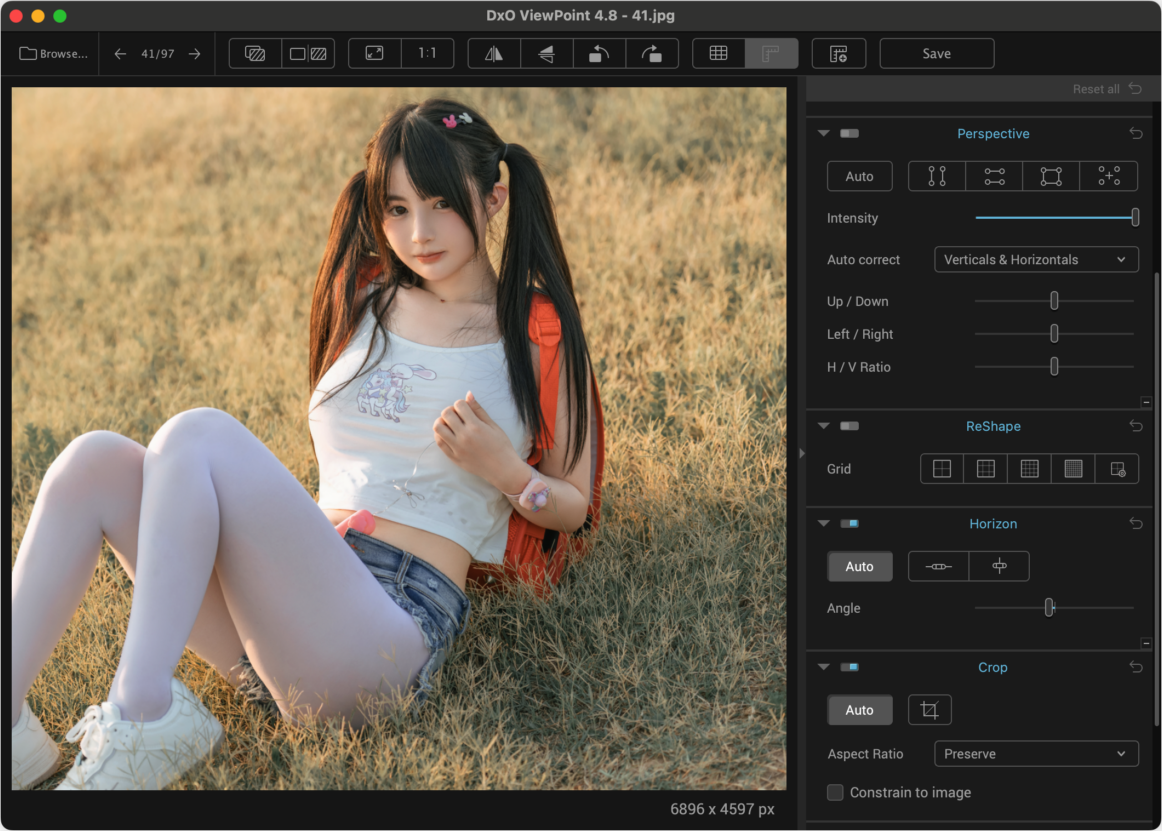Choose the force rectangle perspective tool
The width and height of the screenshot is (1162, 831).
coord(1051,176)
